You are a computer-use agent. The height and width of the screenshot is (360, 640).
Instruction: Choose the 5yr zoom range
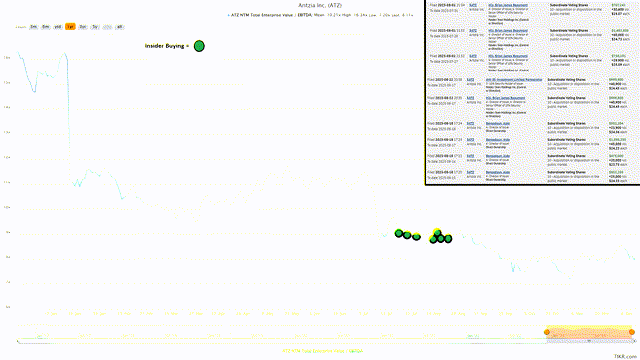[x=95, y=27]
